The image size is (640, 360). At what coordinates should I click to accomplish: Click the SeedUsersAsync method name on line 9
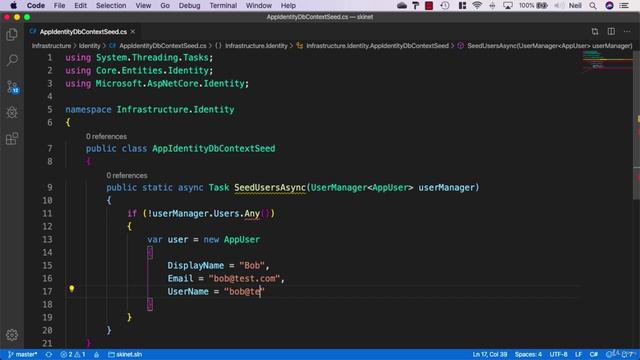270,188
